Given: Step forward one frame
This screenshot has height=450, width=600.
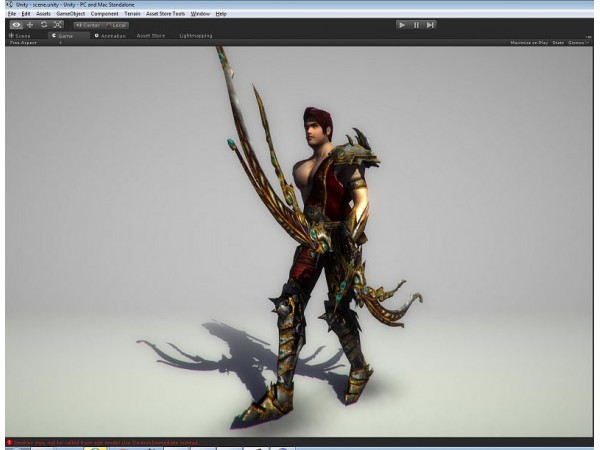Looking at the screenshot, I should tap(430, 25).
